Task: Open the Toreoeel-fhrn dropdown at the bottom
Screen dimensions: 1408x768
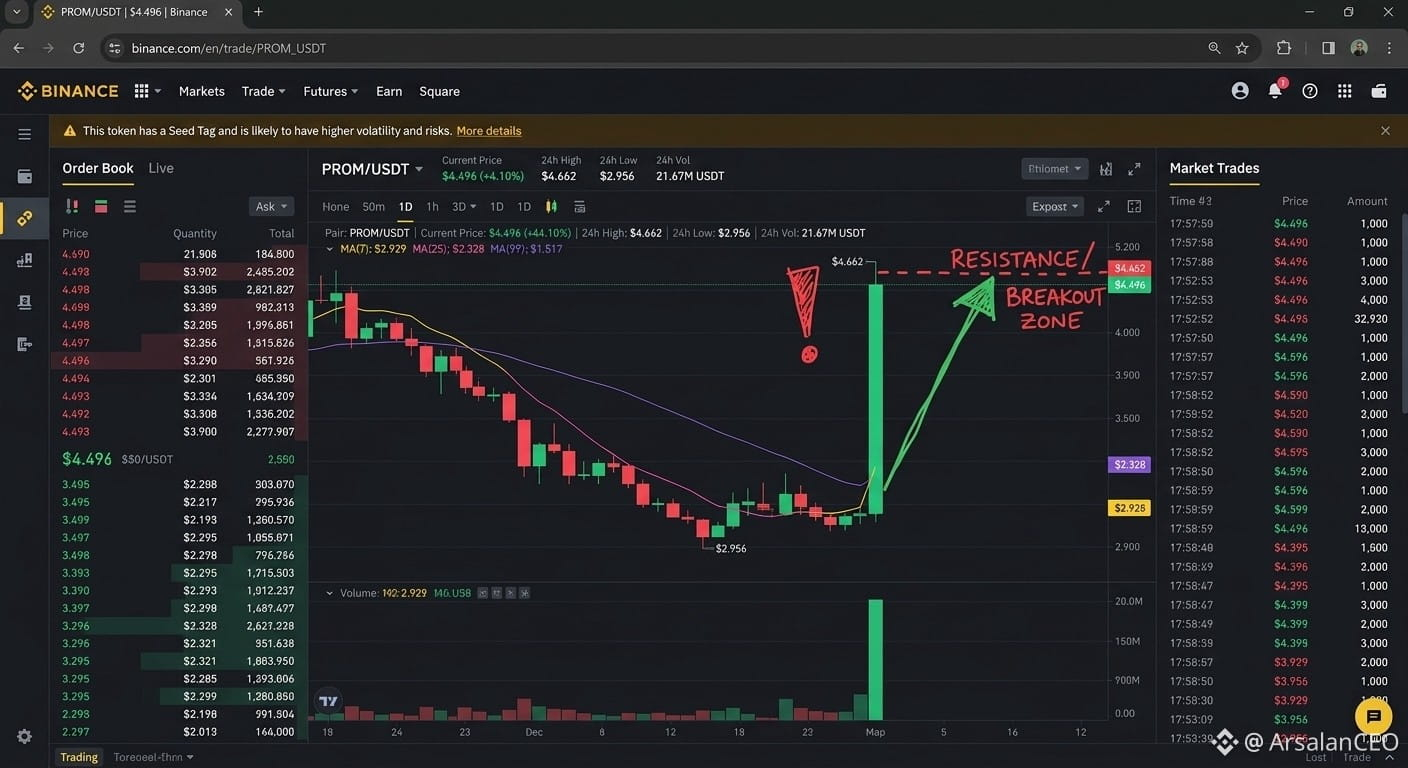Action: tap(153, 757)
